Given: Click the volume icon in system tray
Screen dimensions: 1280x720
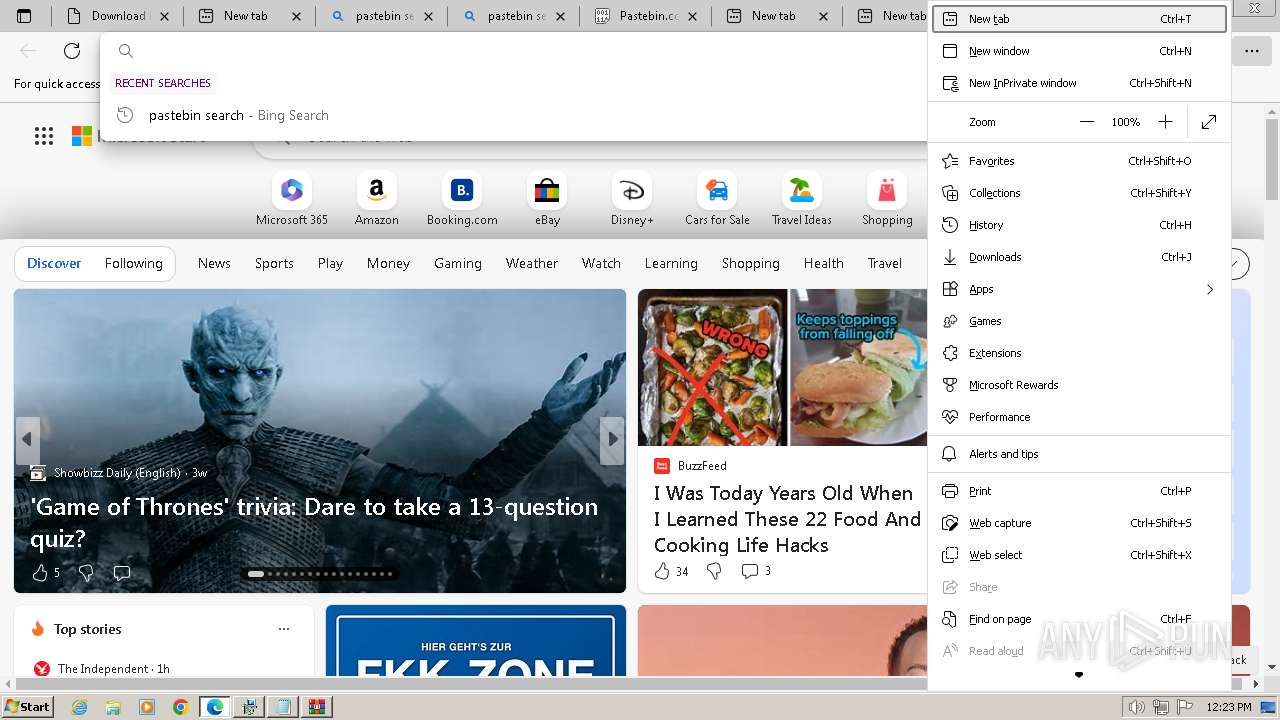Looking at the screenshot, I should coord(1137,707).
